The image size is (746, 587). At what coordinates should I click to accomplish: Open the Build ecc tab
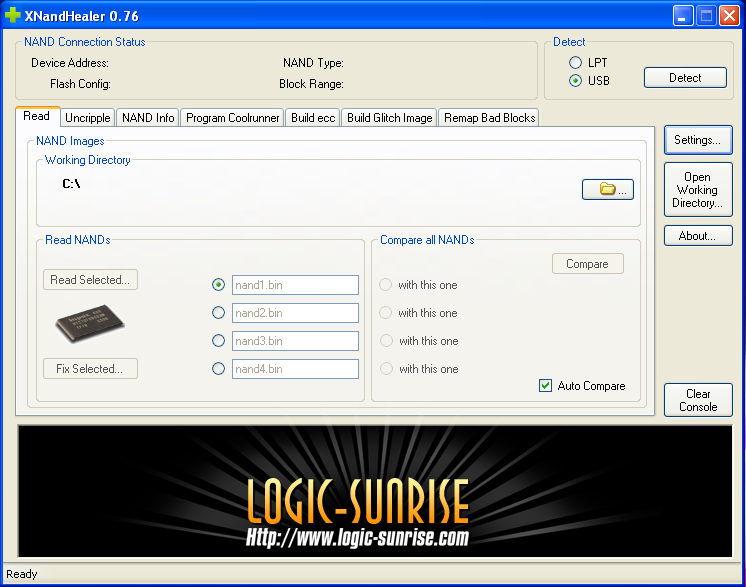(313, 117)
